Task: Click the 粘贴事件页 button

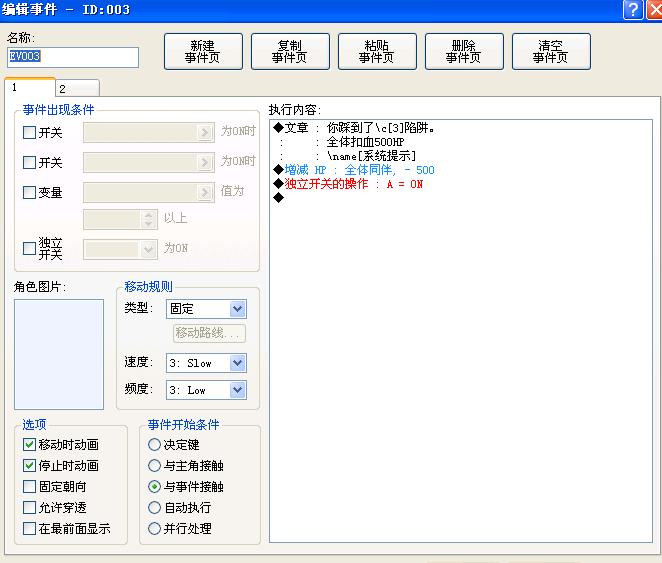Action: [377, 51]
